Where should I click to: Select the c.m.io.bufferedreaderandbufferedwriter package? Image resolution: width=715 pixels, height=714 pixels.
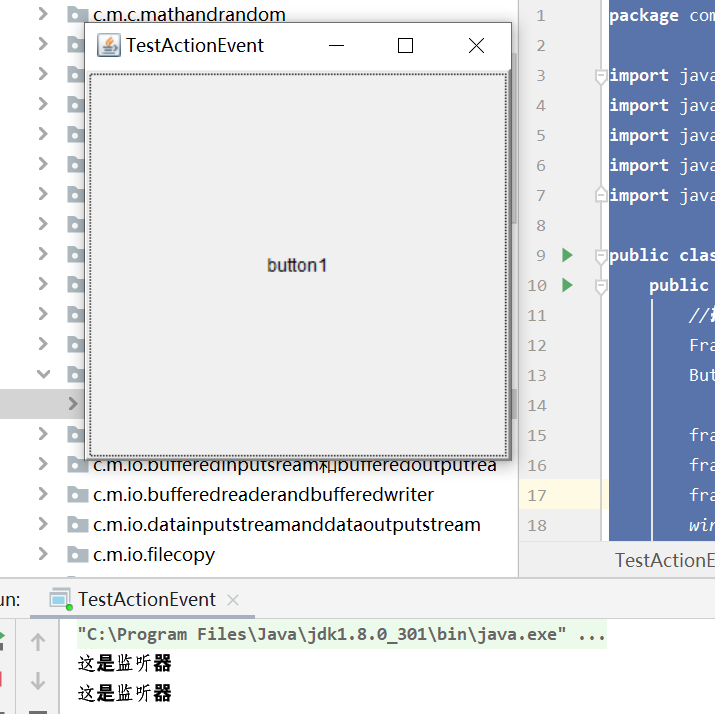pos(263,495)
